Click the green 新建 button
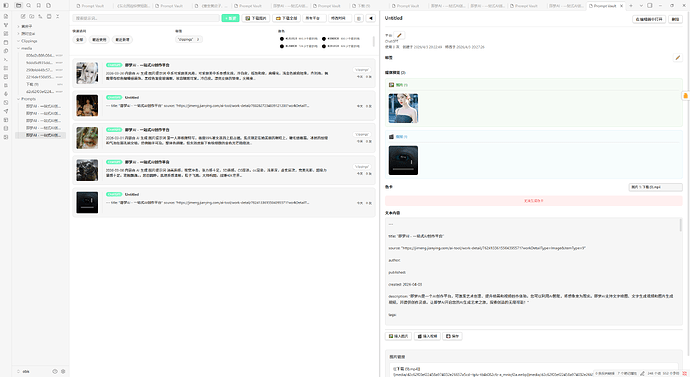Screen dimensions: 690x377 click(x=230, y=18)
